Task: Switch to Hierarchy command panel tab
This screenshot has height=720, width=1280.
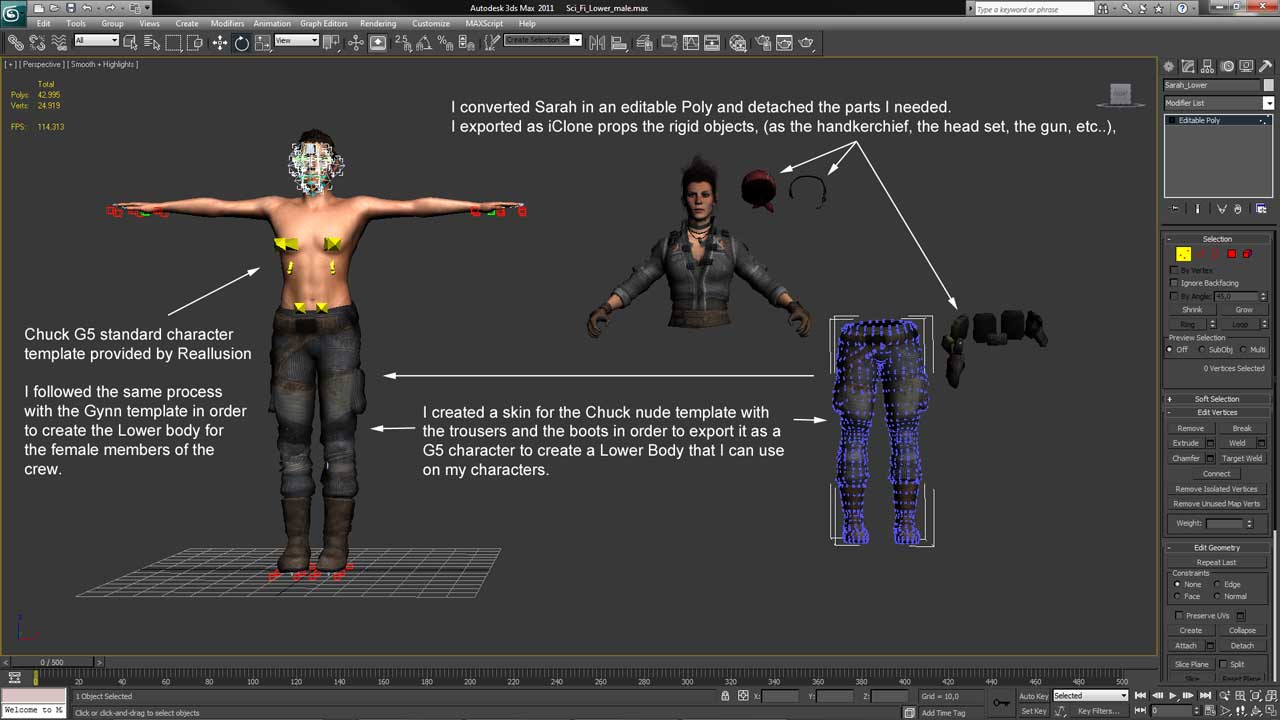Action: point(1206,66)
